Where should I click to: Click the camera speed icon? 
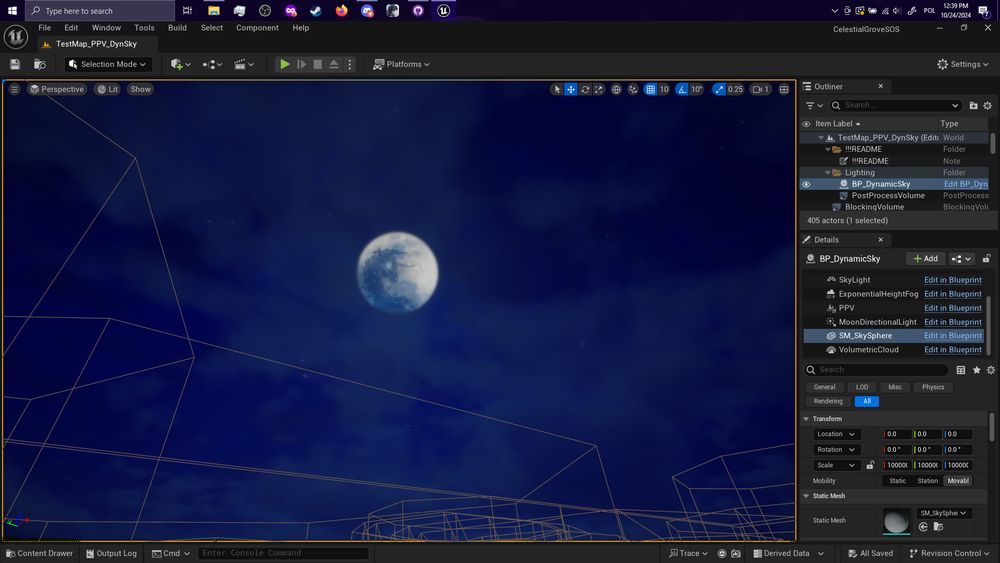(761, 89)
